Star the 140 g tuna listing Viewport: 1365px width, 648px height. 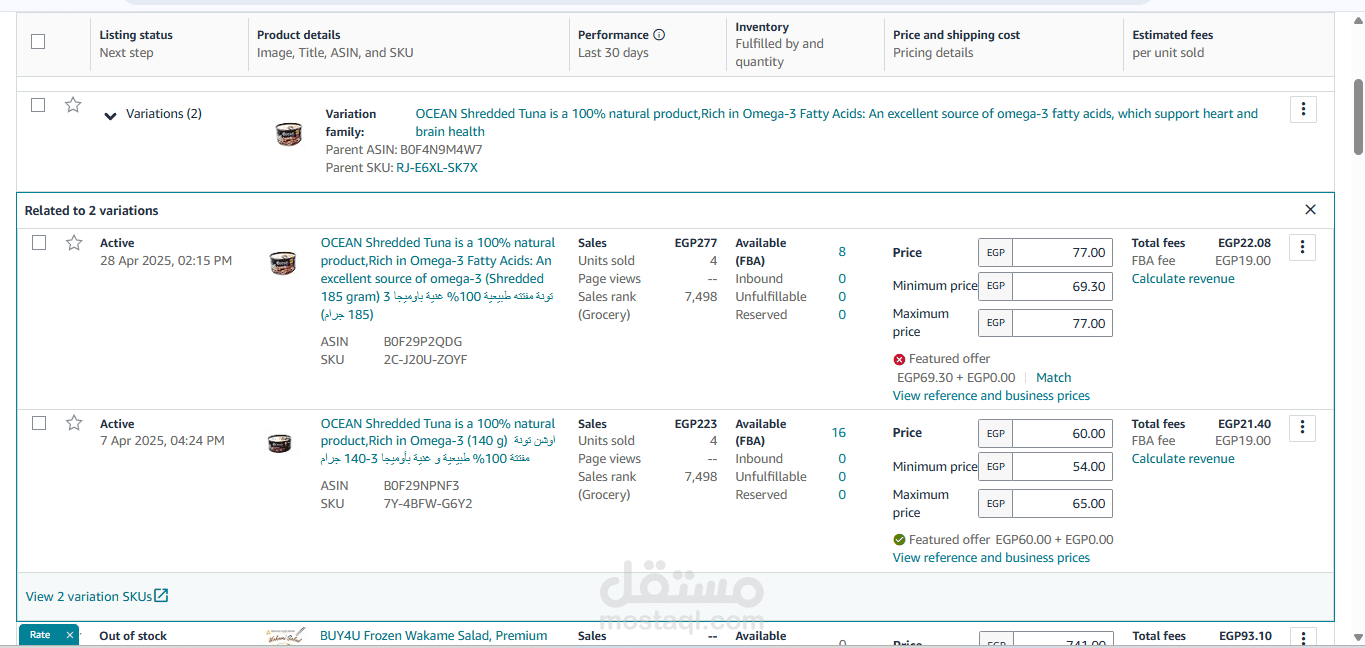pos(73,423)
